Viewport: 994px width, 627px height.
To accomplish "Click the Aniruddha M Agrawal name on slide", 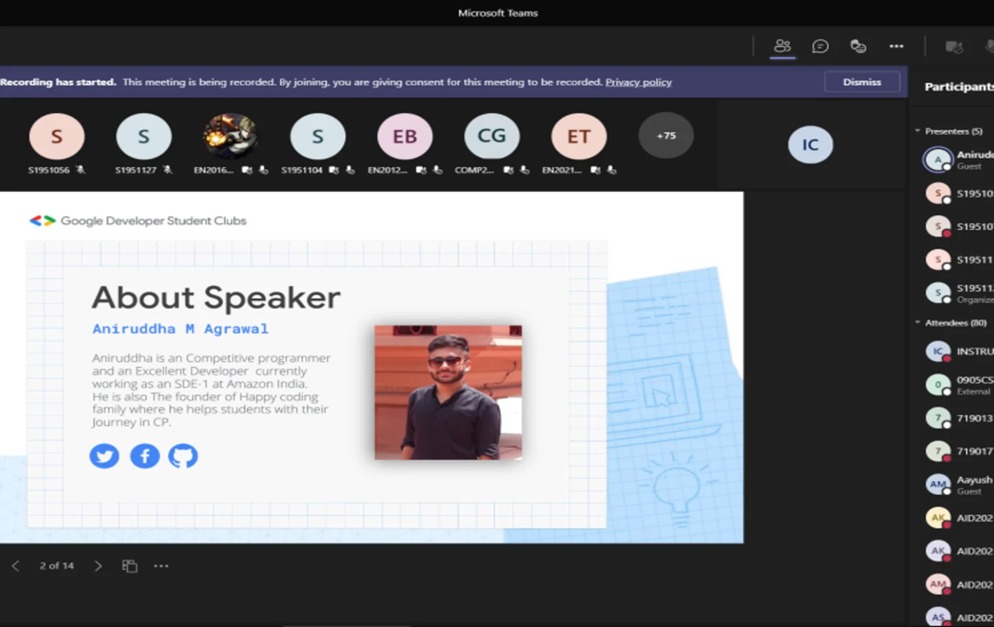I will (x=181, y=328).
